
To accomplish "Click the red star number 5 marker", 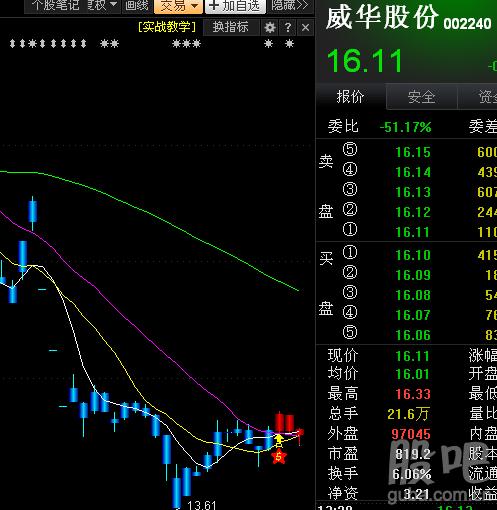I will tap(279, 457).
